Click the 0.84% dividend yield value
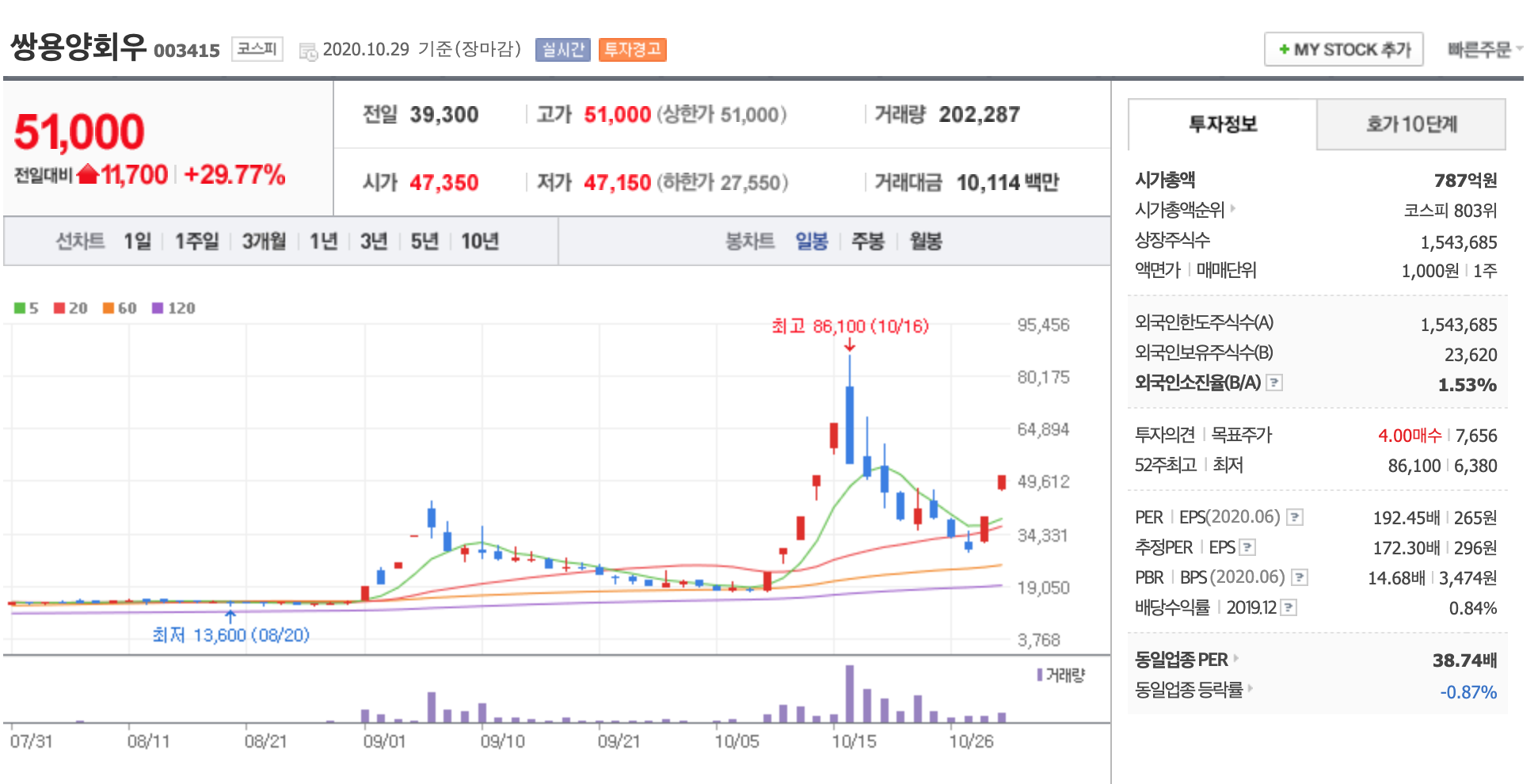 (x=1473, y=608)
